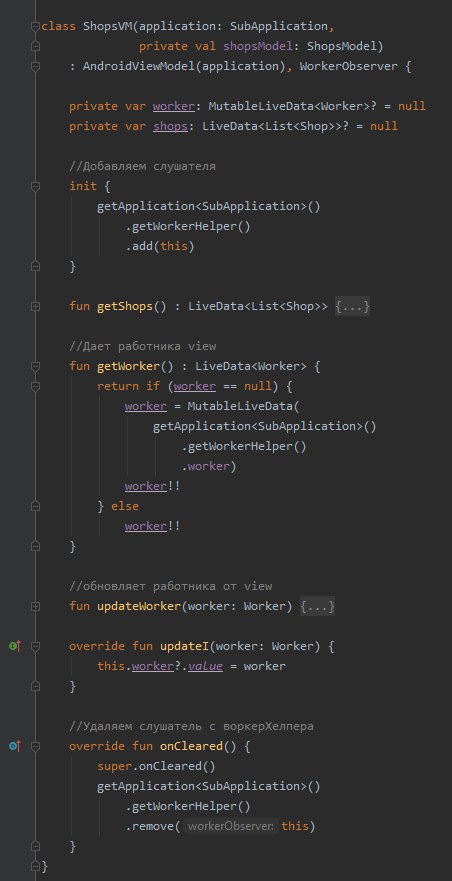
Task: Expand the folded getShops function gutter marker
Action: click(x=35, y=307)
